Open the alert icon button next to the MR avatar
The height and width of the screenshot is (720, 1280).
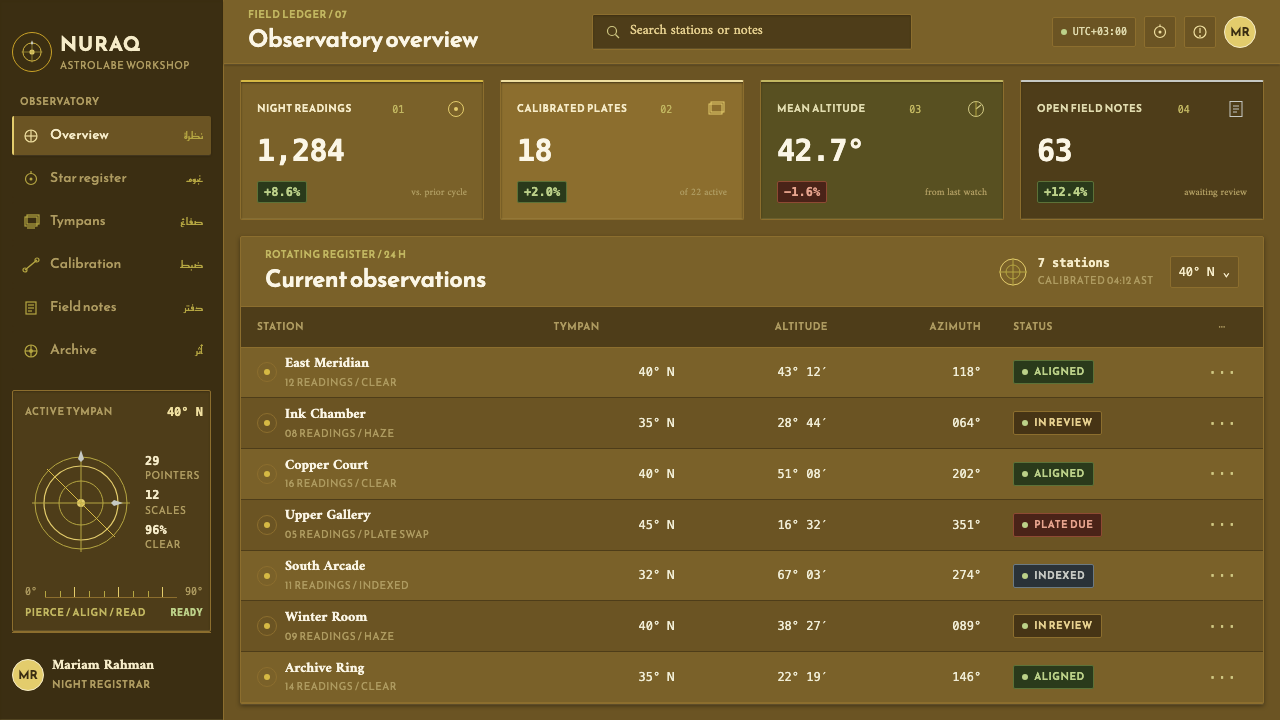[x=1200, y=32]
